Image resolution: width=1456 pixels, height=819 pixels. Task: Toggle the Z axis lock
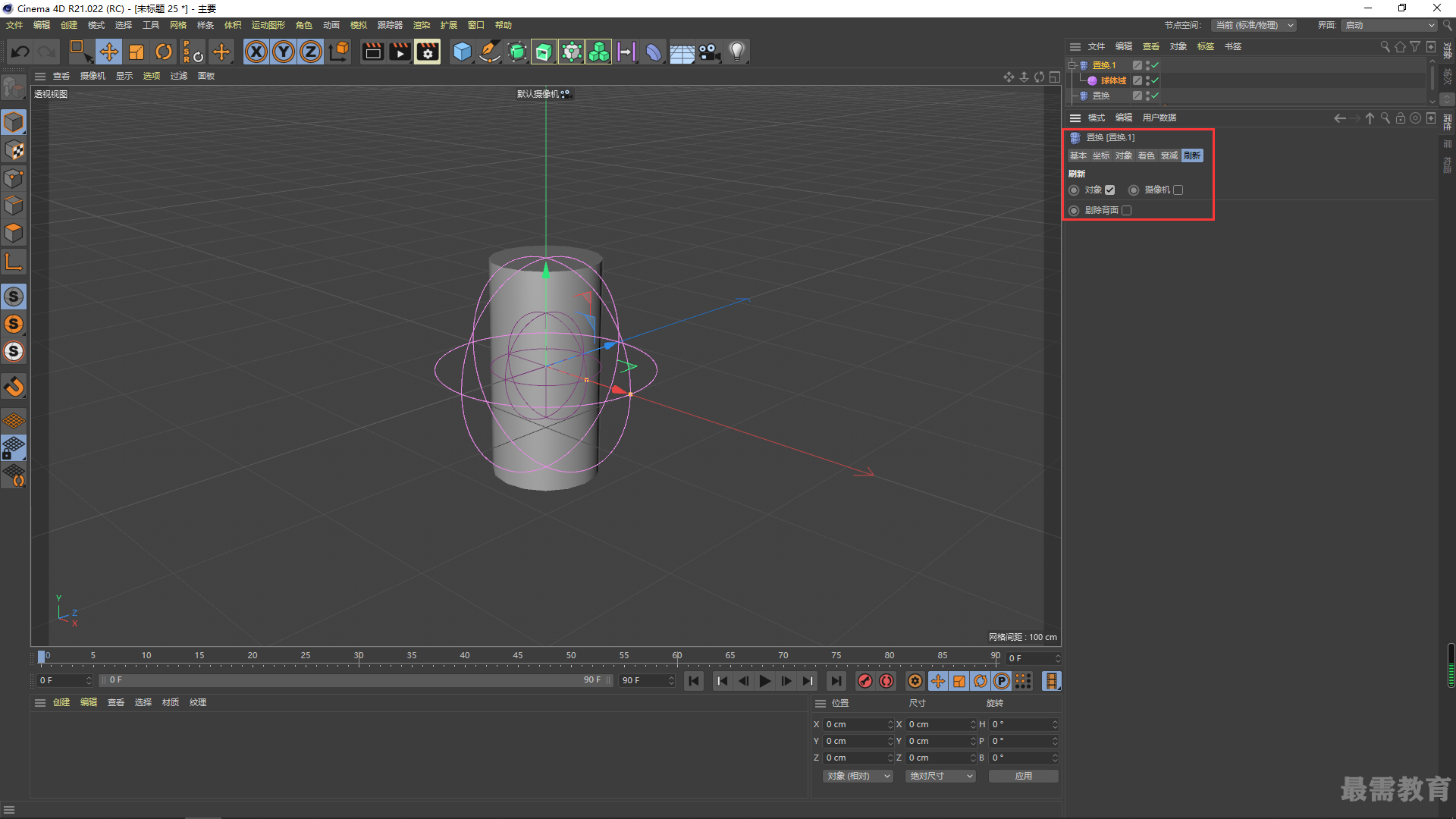click(311, 52)
